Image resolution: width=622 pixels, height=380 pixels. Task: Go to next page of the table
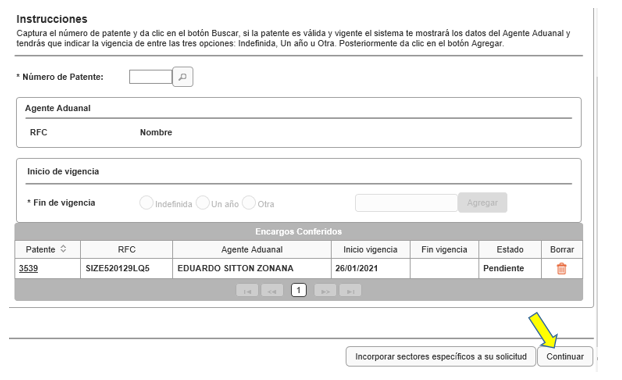click(x=325, y=291)
